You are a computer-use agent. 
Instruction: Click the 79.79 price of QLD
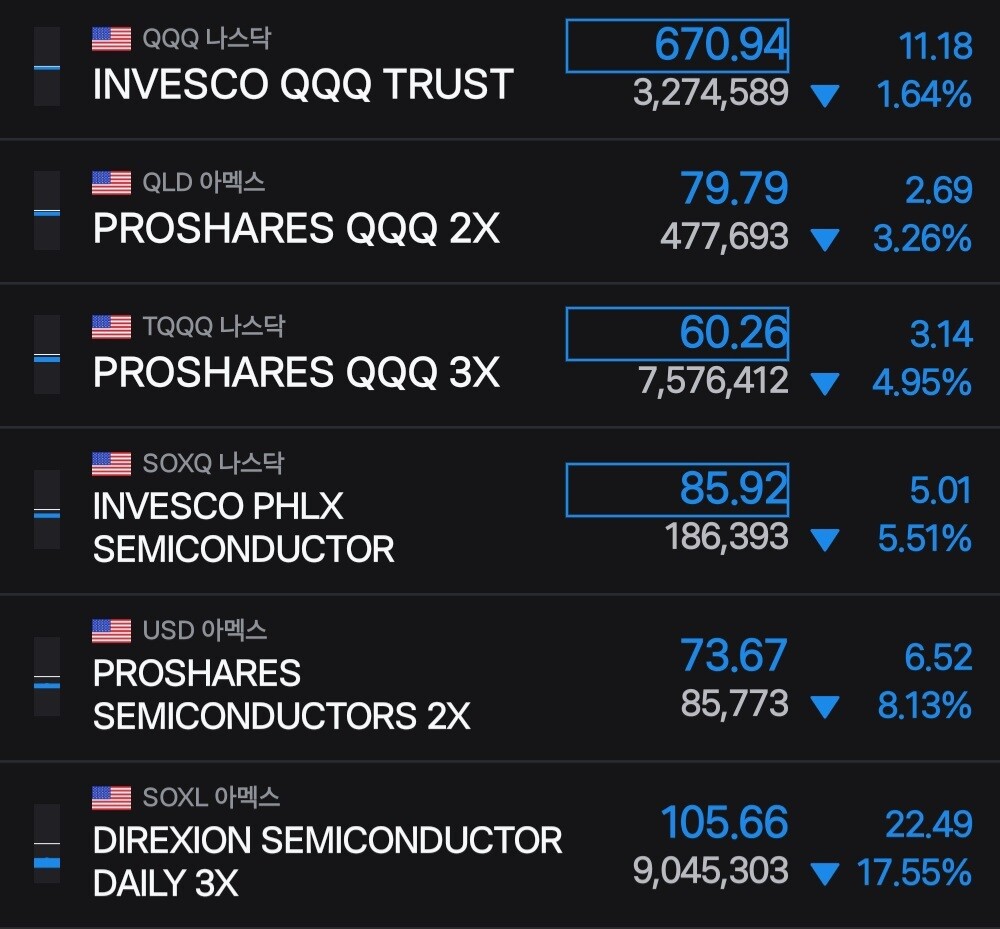pyautogui.click(x=734, y=189)
